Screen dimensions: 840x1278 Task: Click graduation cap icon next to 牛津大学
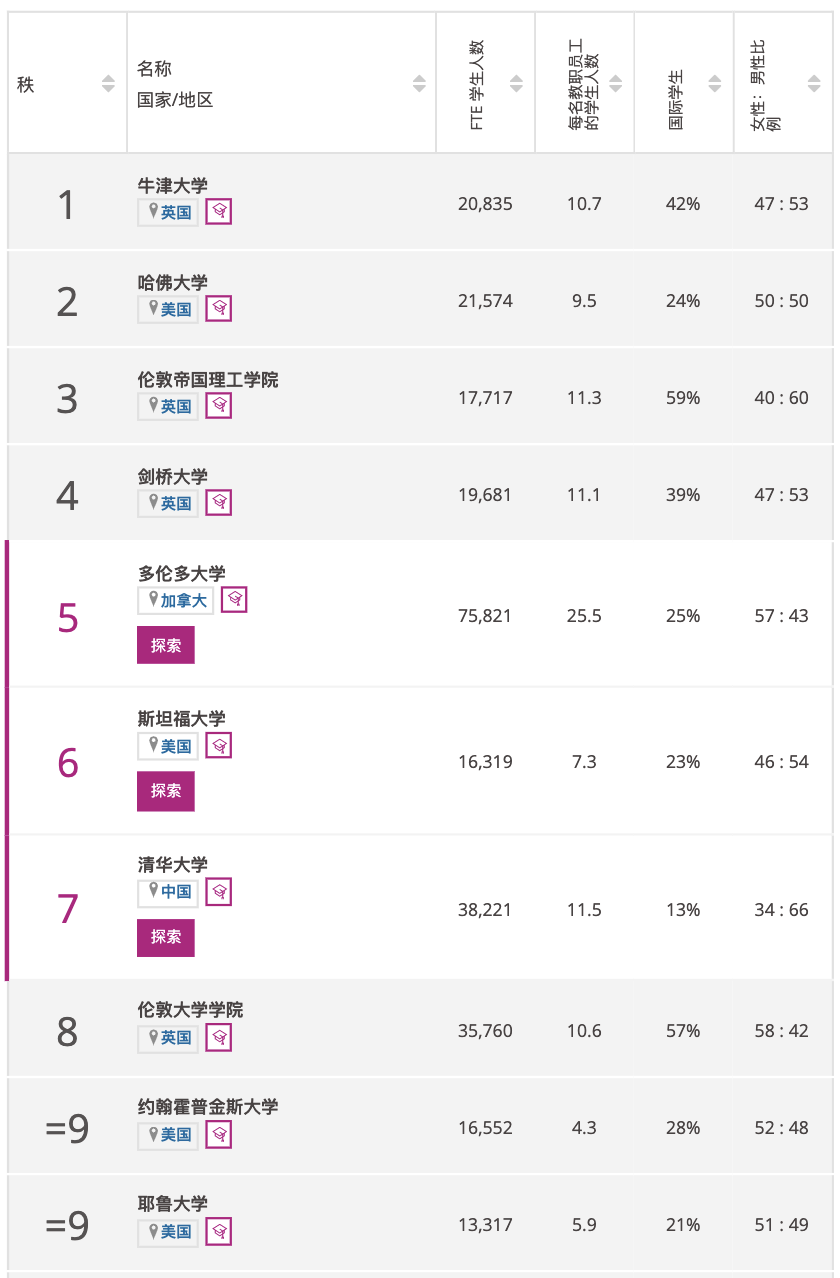tap(219, 211)
